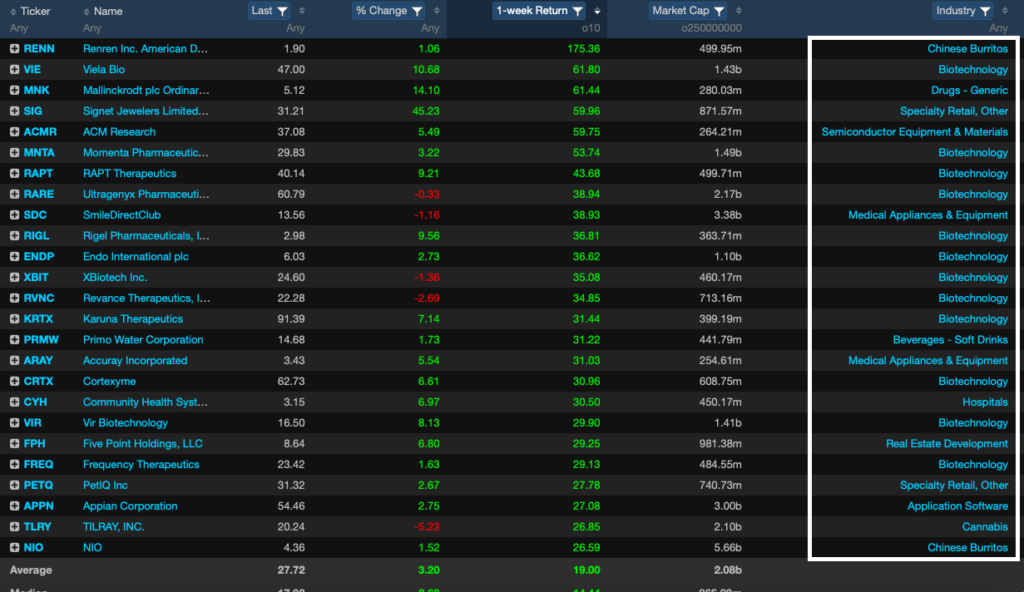Click the sort arrows beside Name header

86,12
